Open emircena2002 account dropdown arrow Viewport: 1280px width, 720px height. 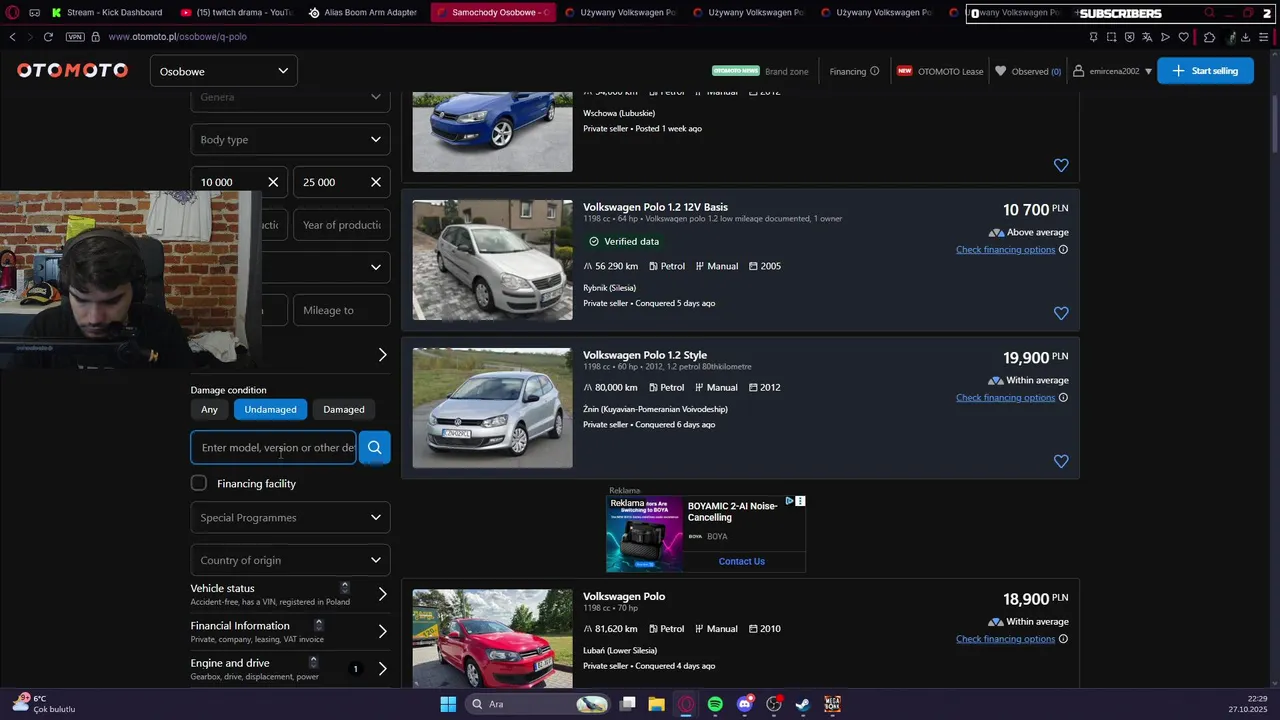point(1148,72)
